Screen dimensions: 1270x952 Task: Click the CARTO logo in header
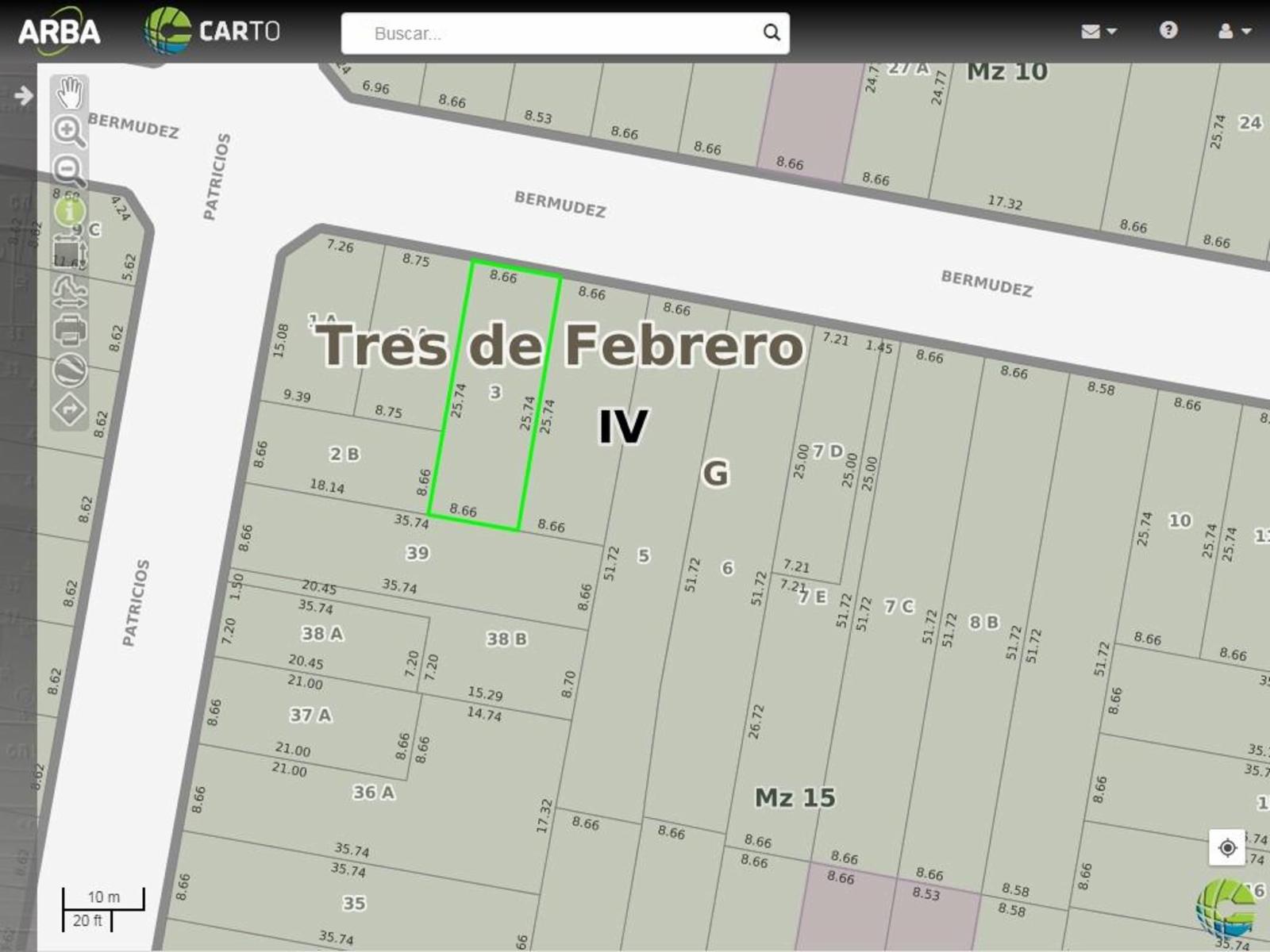(x=213, y=32)
